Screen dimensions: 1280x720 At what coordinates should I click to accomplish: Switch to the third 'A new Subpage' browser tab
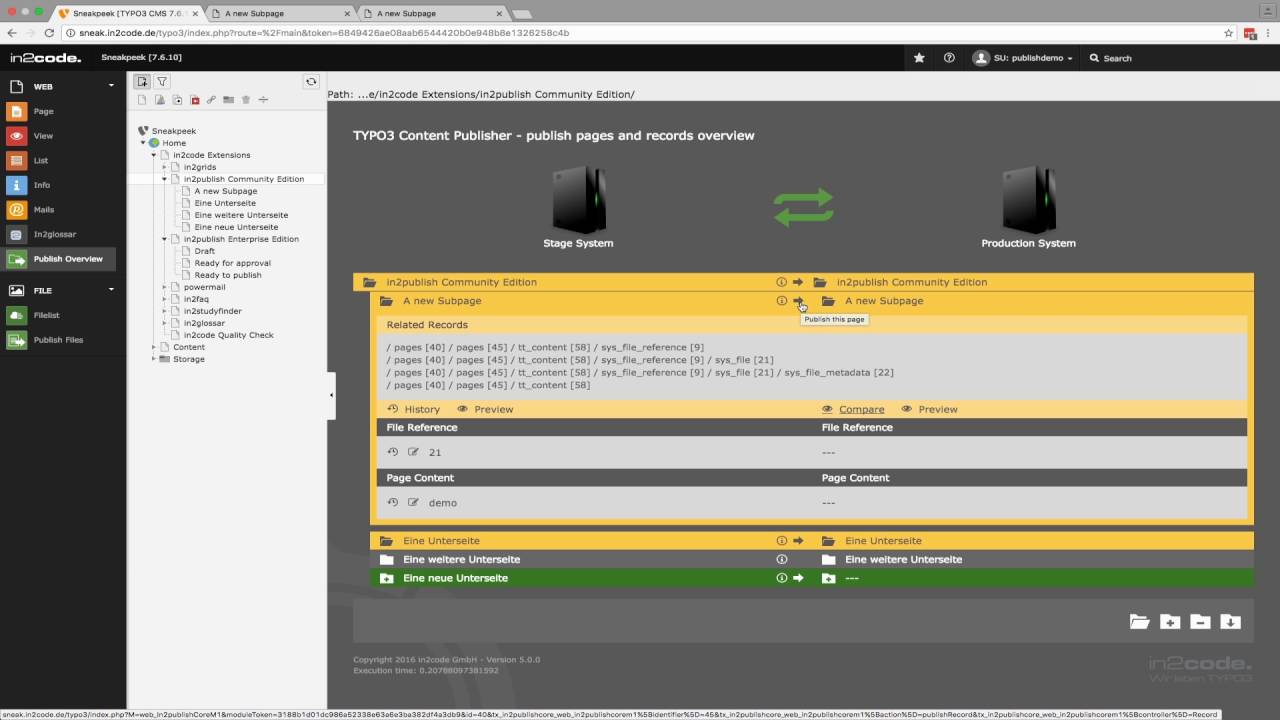pos(434,14)
